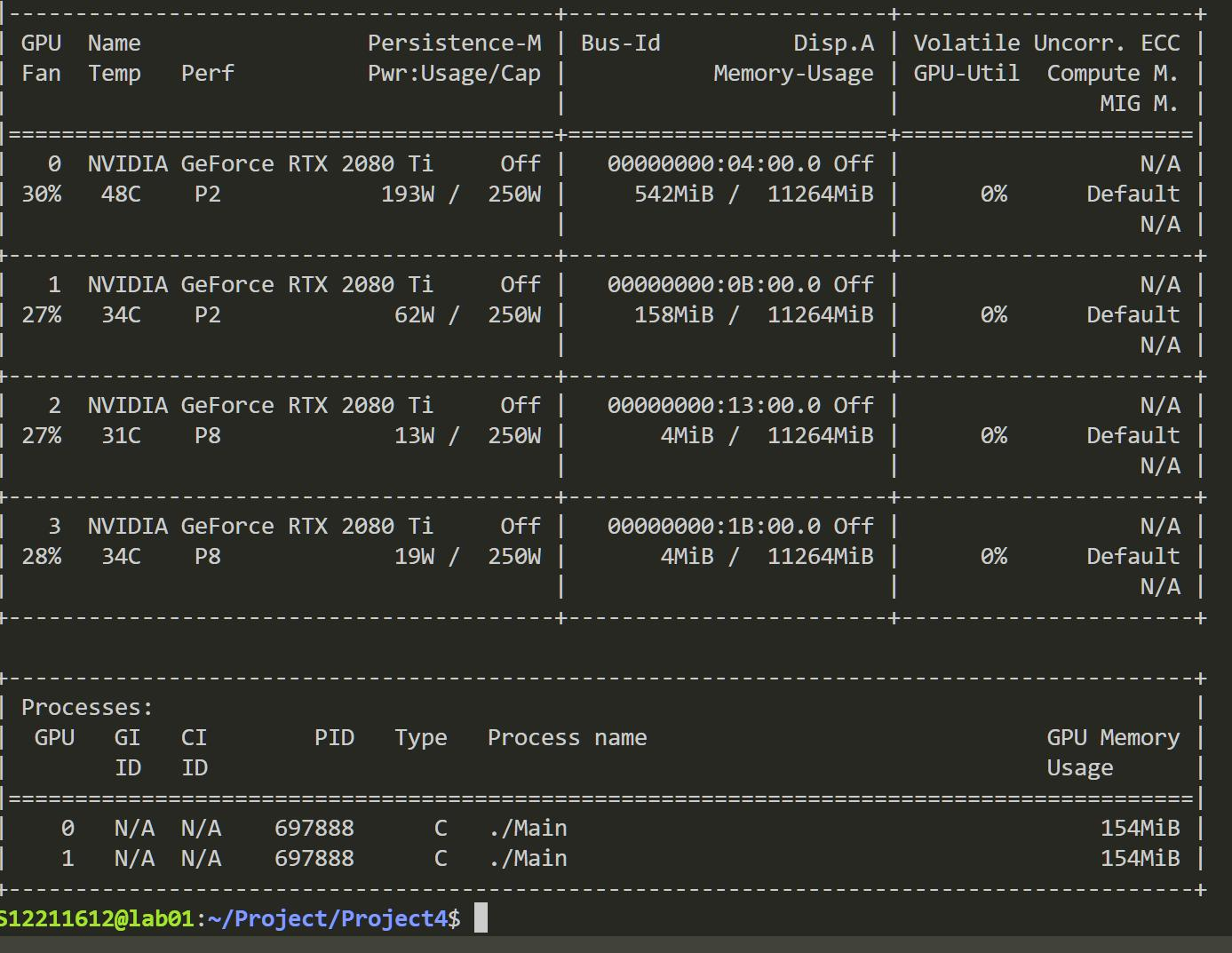1232x953 pixels.
Task: Click the GPU-Util column header
Action: coord(966,73)
